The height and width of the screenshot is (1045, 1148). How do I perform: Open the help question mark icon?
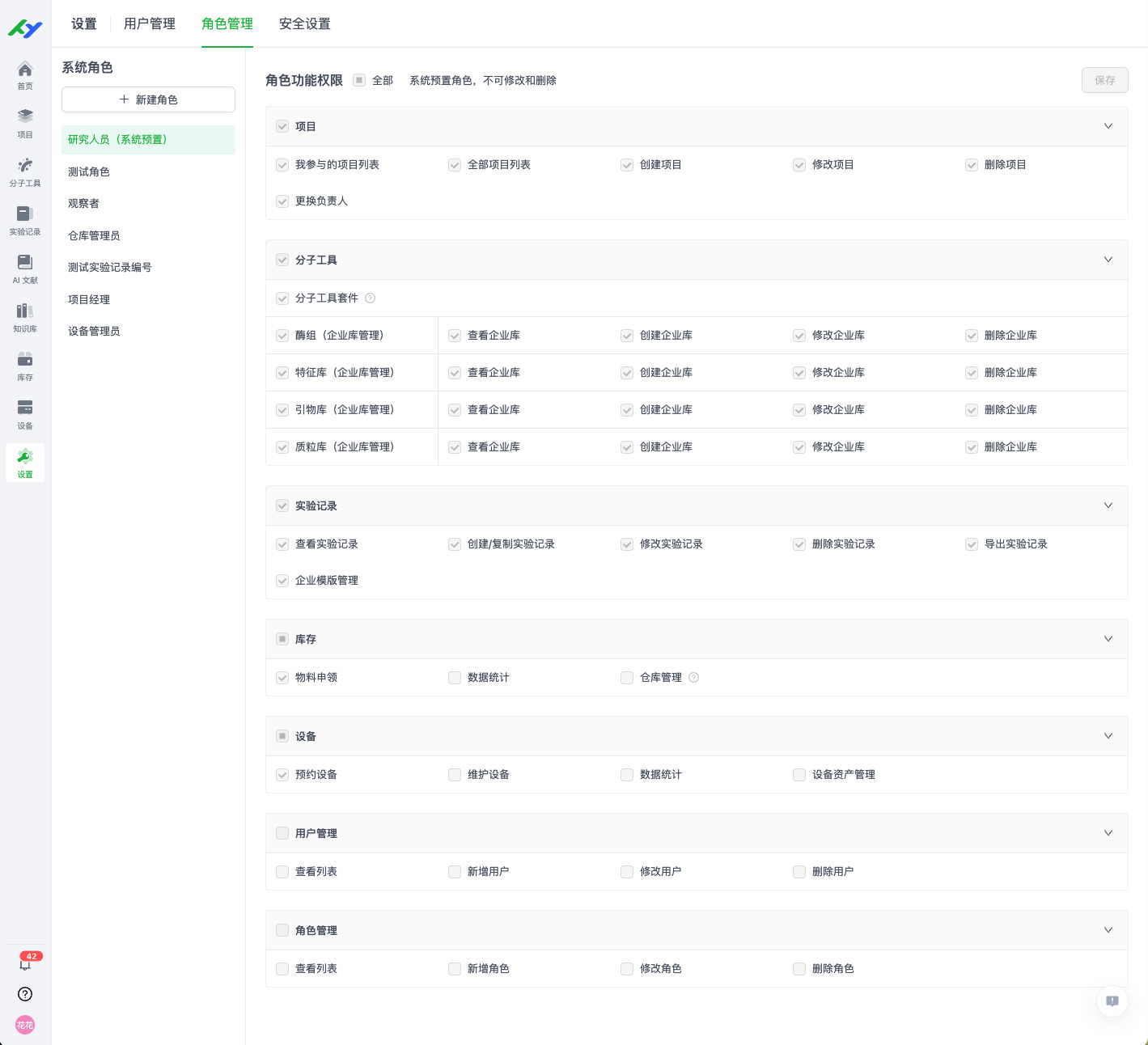(x=25, y=994)
